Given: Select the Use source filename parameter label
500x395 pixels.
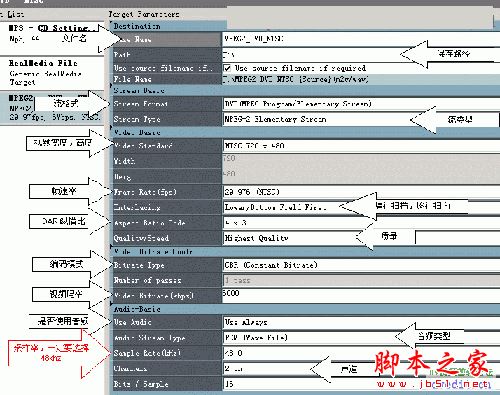Looking at the screenshot, I should tap(167, 68).
